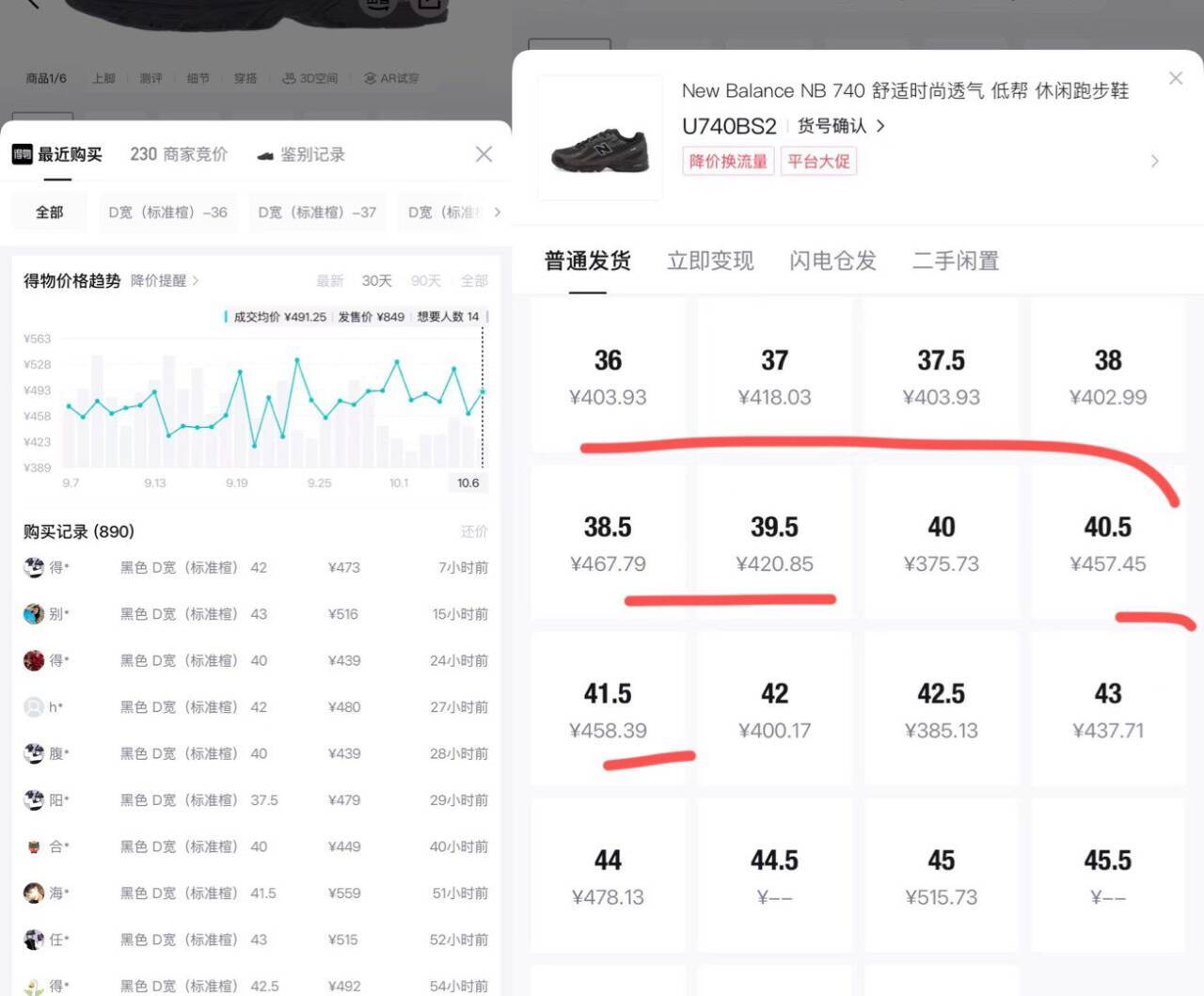Choose size 44 at ¥478.13
Viewport: 1204px width, 996px height.
point(608,876)
